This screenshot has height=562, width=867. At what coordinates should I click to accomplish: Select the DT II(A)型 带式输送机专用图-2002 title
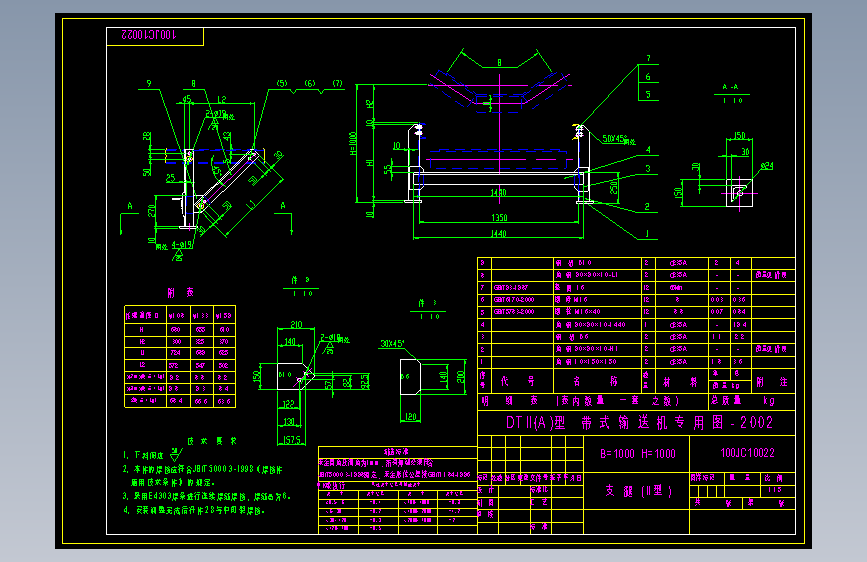click(639, 423)
